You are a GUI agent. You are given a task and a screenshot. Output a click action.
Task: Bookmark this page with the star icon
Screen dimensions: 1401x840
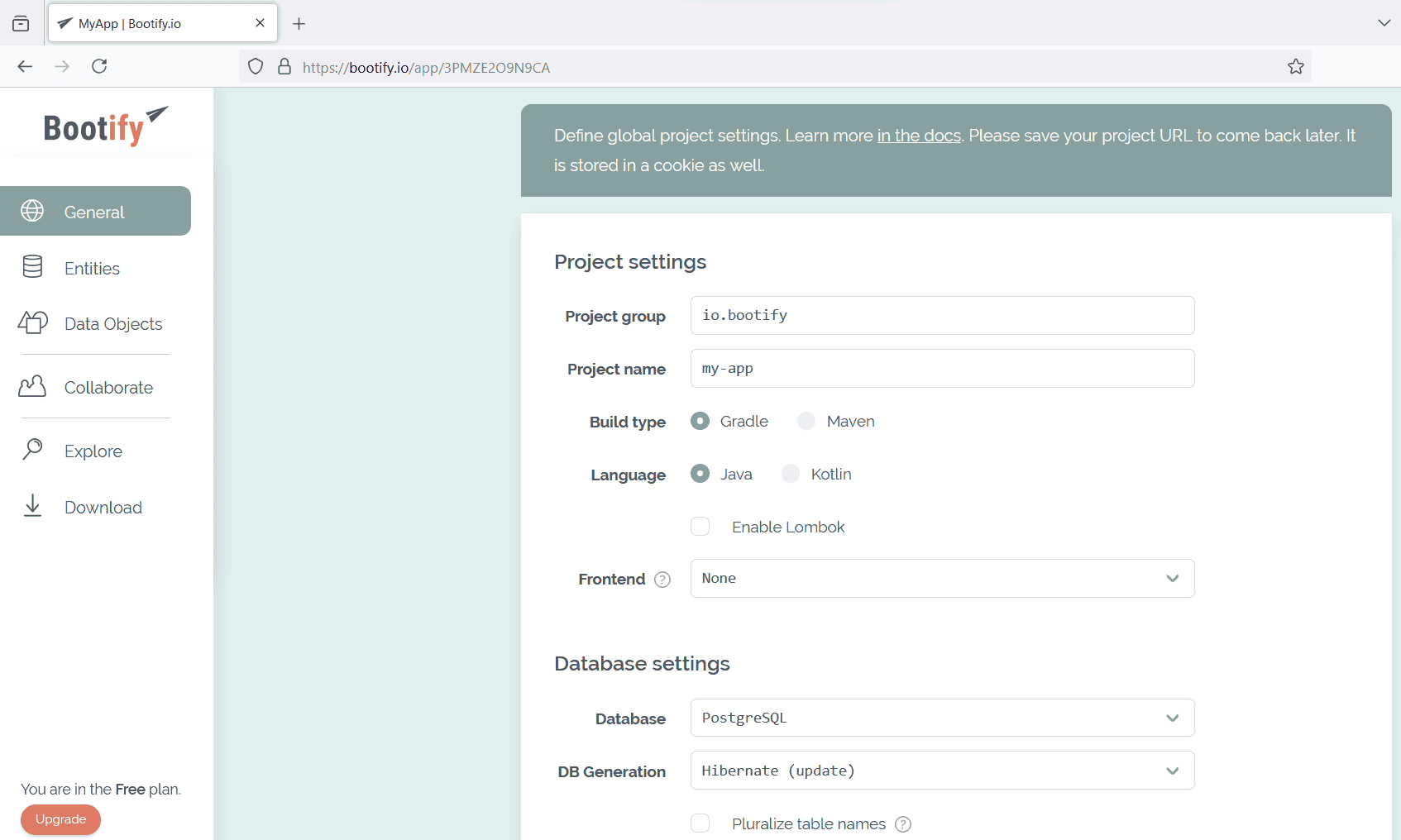click(x=1295, y=67)
